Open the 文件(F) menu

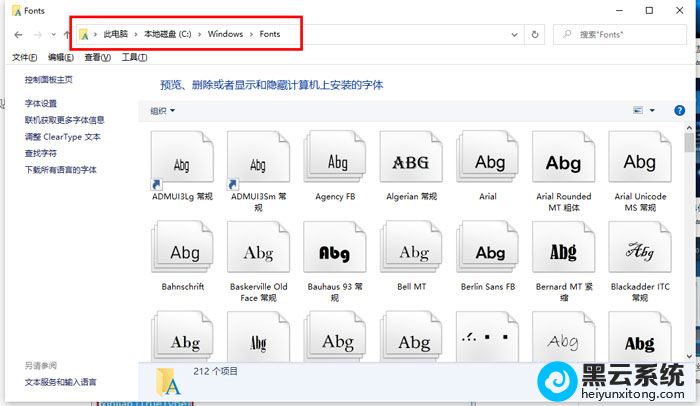point(24,57)
